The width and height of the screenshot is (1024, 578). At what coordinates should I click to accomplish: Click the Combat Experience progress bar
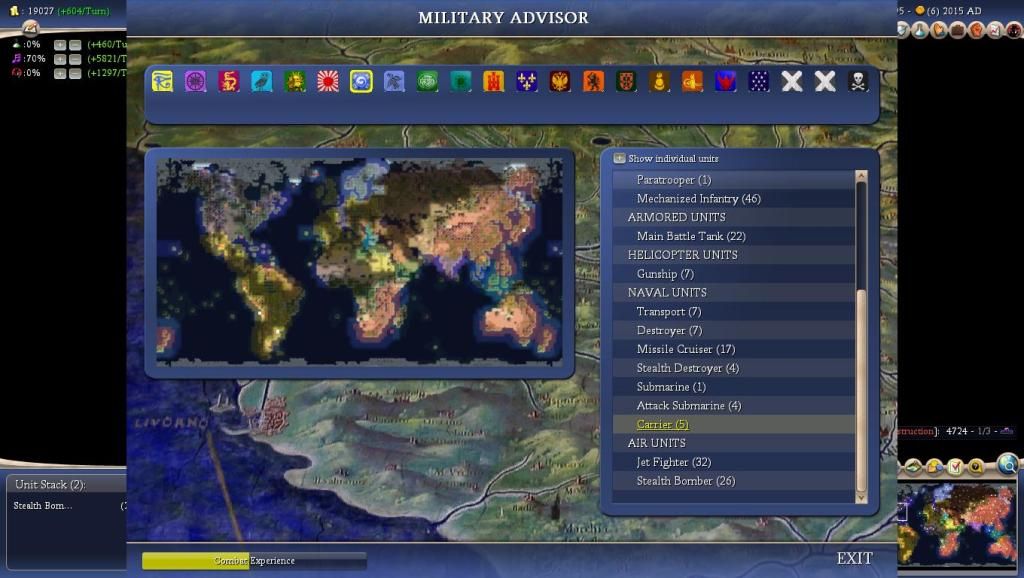coord(254,561)
